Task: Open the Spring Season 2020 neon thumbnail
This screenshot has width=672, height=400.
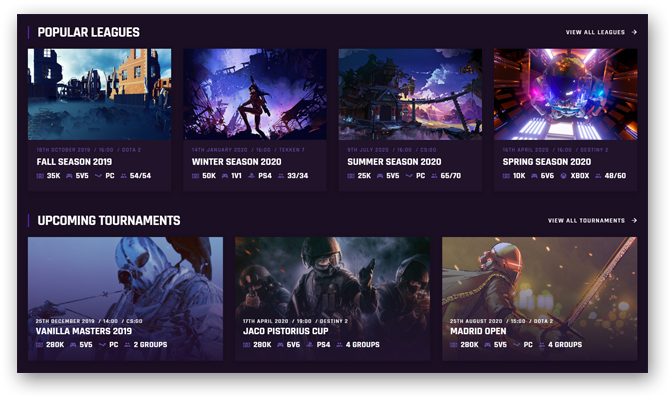Action: coord(565,94)
